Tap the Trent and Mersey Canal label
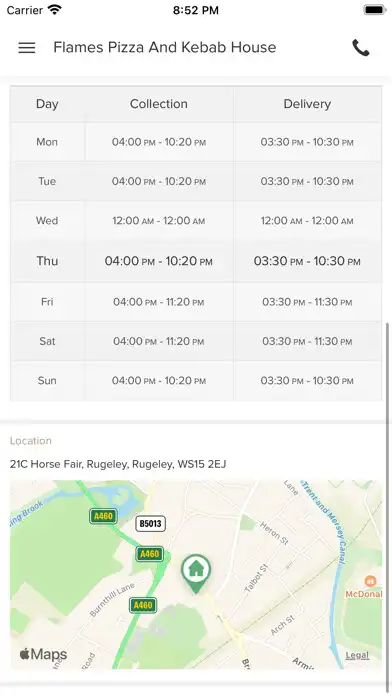Viewport: 392px width, 696px height. click(324, 522)
